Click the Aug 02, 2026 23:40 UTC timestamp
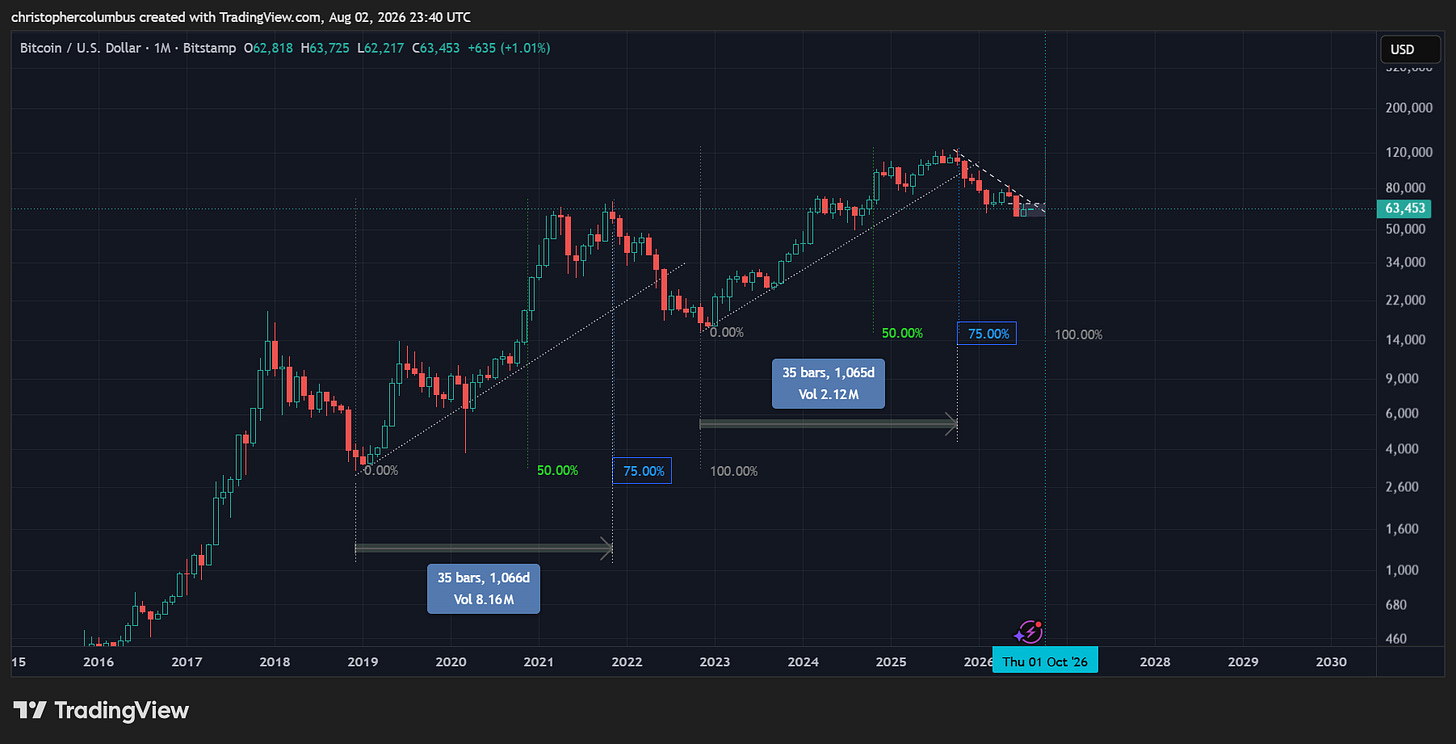 point(400,17)
